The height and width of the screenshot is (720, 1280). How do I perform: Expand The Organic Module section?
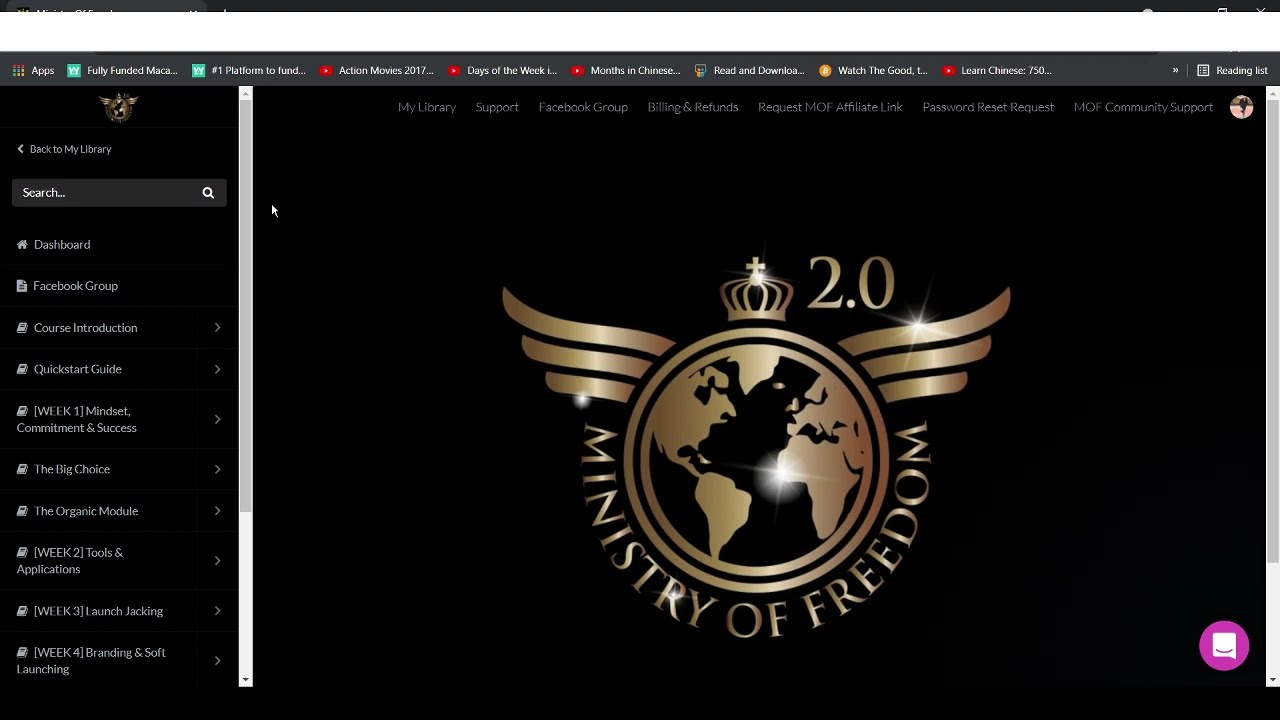[x=217, y=511]
